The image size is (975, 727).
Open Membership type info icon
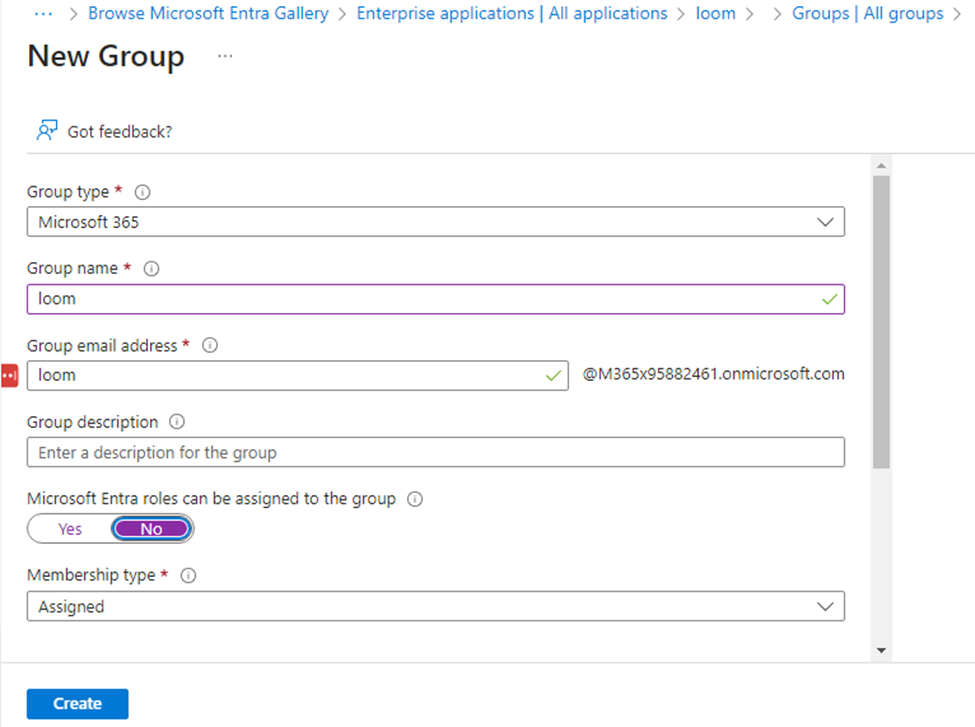pyautogui.click(x=188, y=575)
